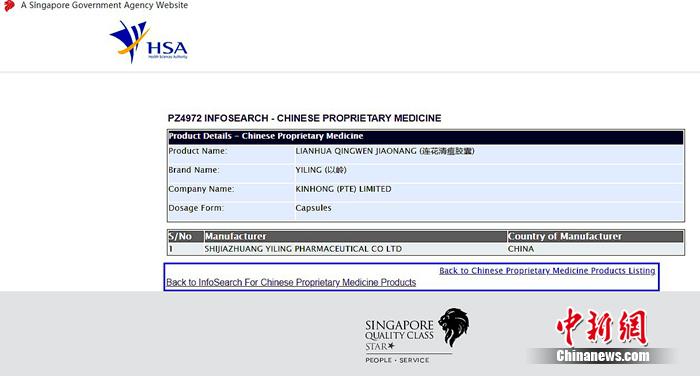Click the Product Details table header bar
Image resolution: width=700 pixels, height=376 pixels.
tap(425, 137)
